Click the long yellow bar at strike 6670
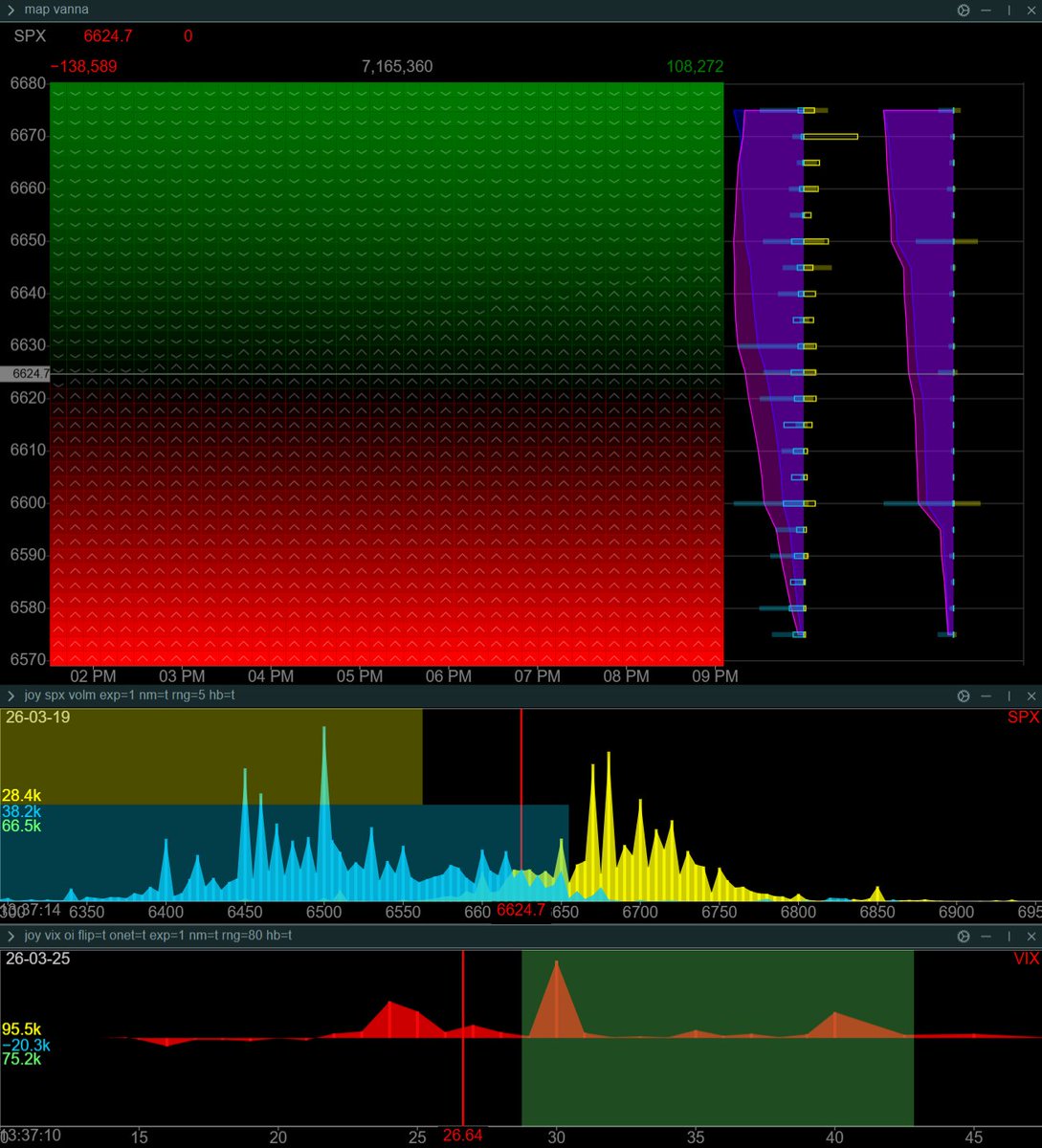 click(x=831, y=137)
